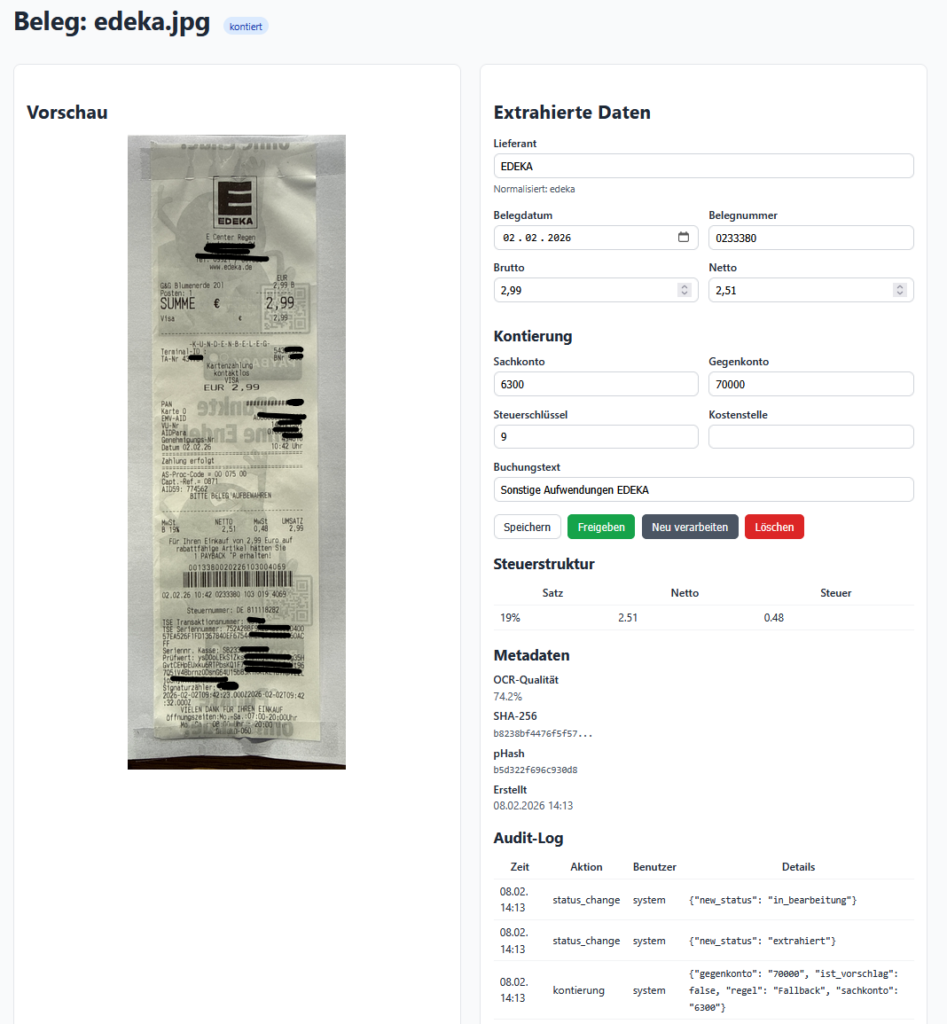The height and width of the screenshot is (1024, 947).
Task: Click the Belegdatum date text field
Action: (x=580, y=238)
